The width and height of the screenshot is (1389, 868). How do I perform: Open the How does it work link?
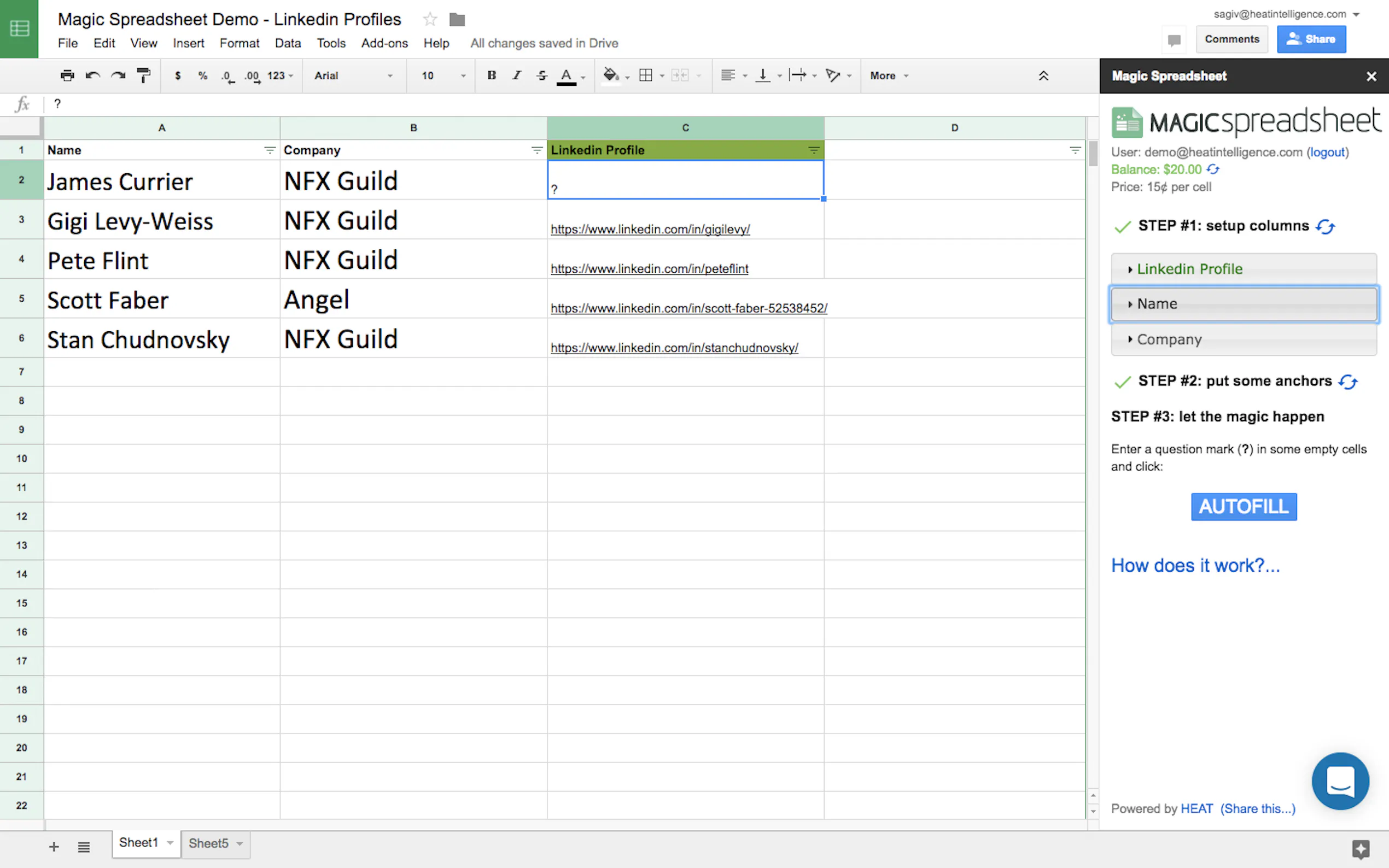point(1195,565)
